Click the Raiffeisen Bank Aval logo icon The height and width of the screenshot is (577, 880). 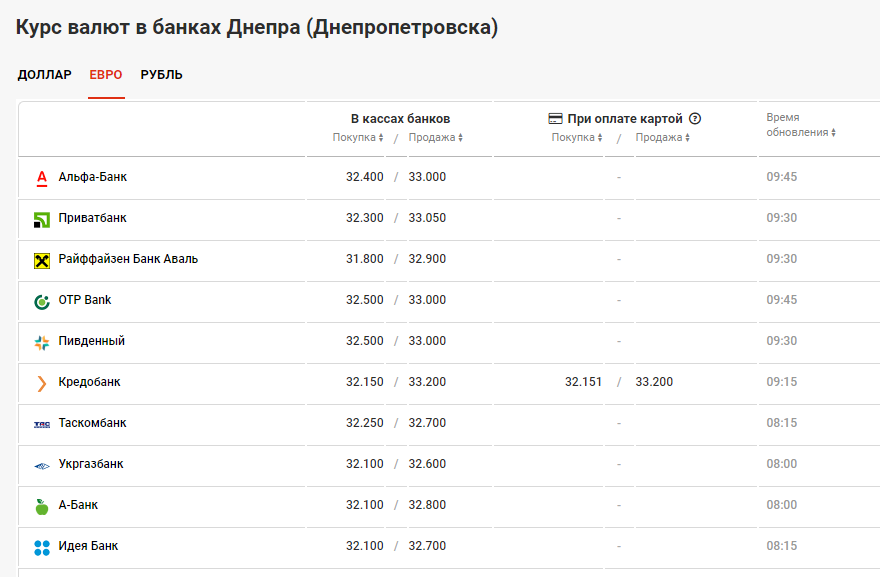click(42, 260)
